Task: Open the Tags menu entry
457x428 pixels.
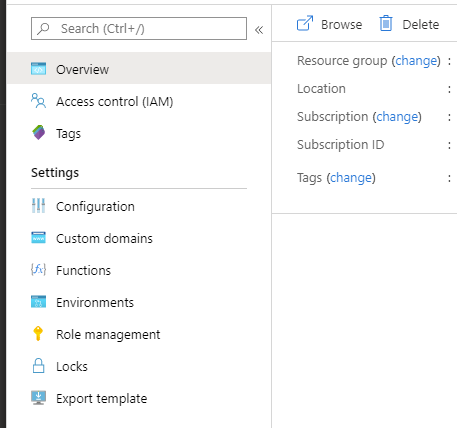Action: pyautogui.click(x=139, y=133)
